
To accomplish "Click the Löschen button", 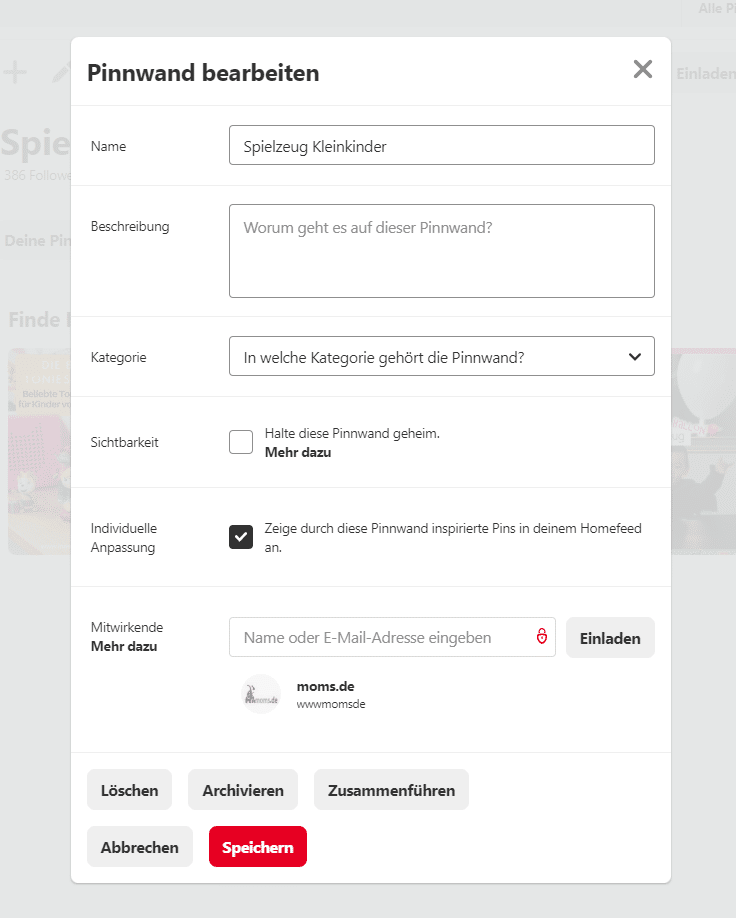I will coord(129,790).
